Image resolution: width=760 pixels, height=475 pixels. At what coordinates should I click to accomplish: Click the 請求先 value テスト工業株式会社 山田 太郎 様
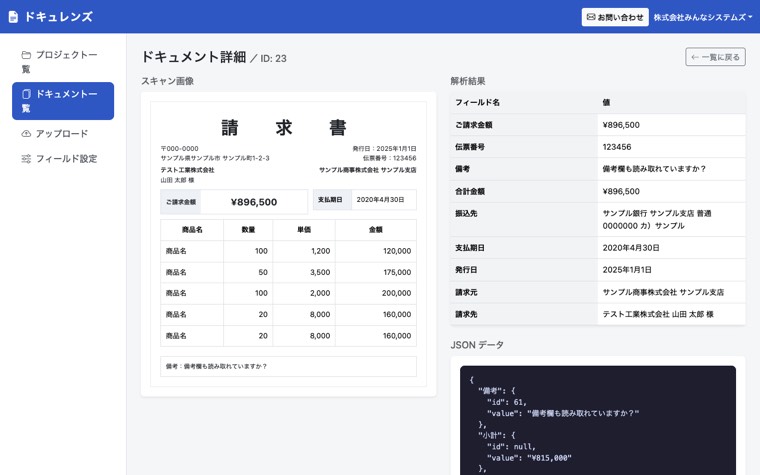658,314
